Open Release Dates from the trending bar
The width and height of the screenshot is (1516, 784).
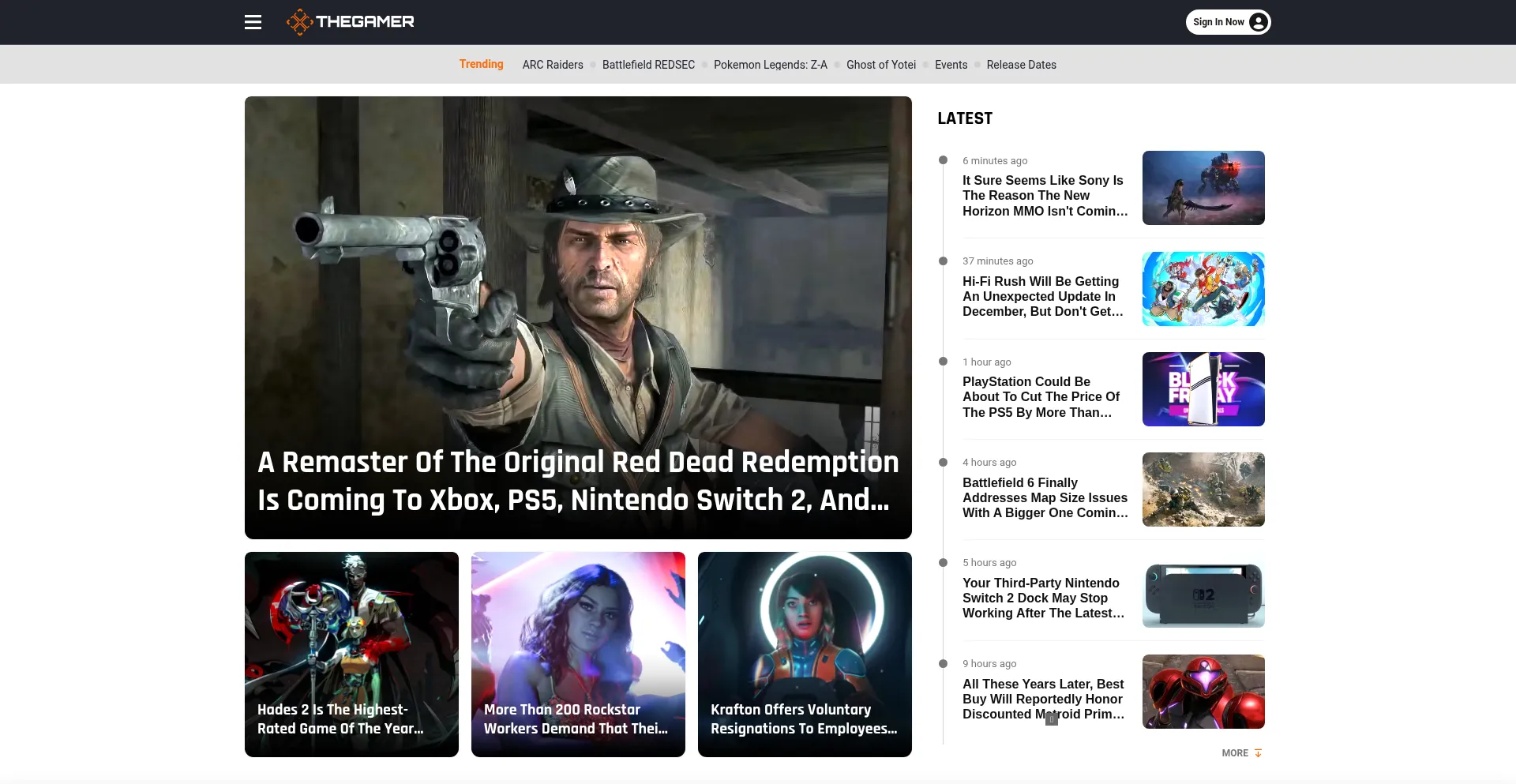[x=1021, y=65]
